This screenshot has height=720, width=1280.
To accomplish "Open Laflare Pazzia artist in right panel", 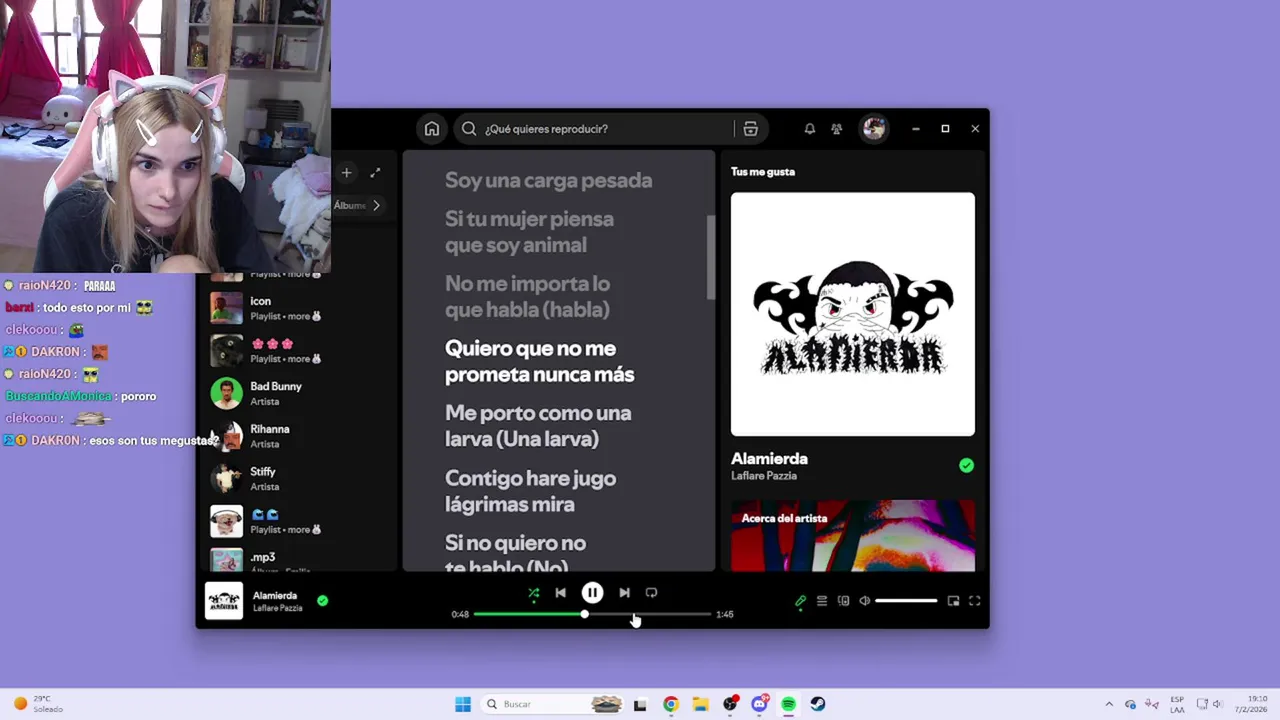I will 764,476.
